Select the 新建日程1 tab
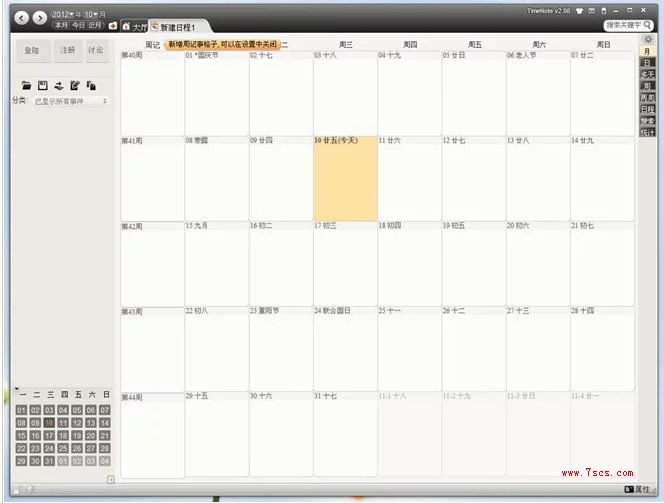 (x=178, y=27)
